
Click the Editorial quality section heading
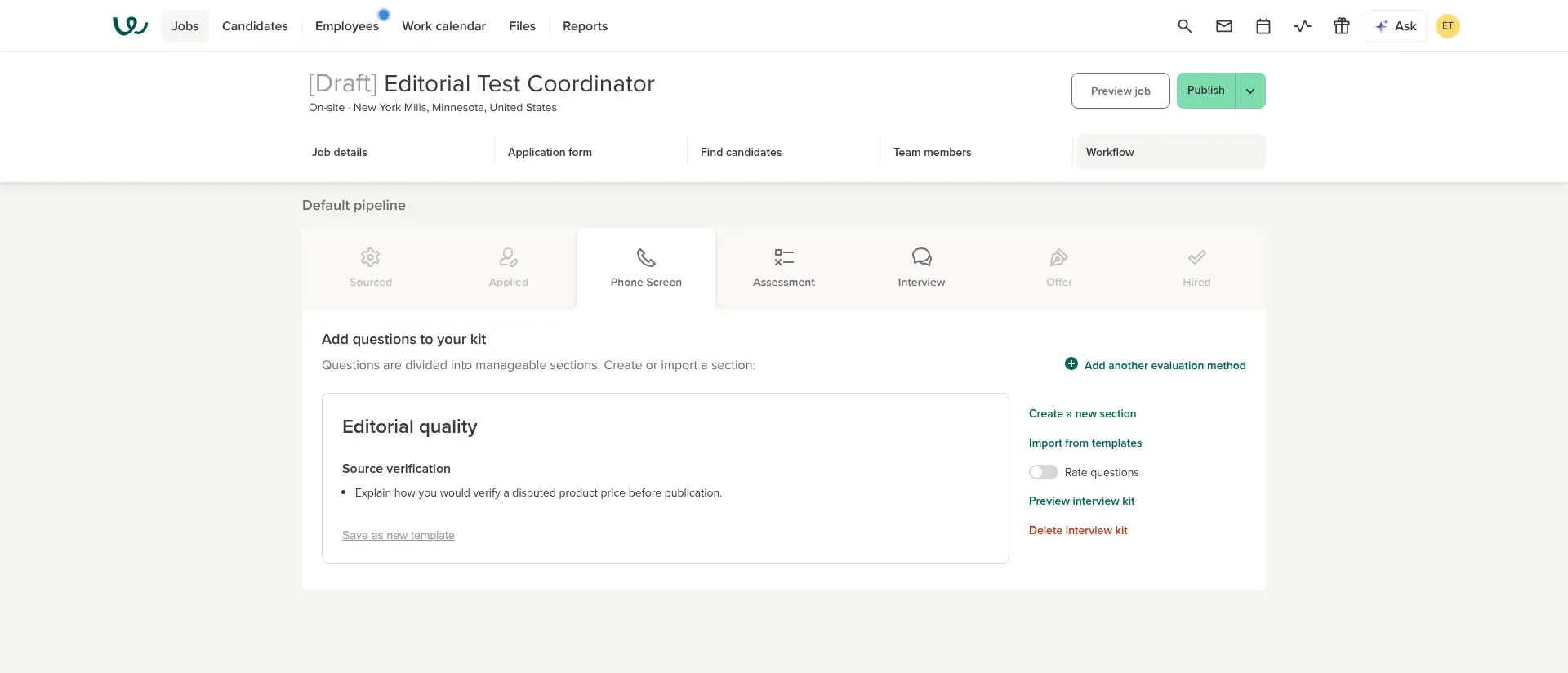click(410, 426)
